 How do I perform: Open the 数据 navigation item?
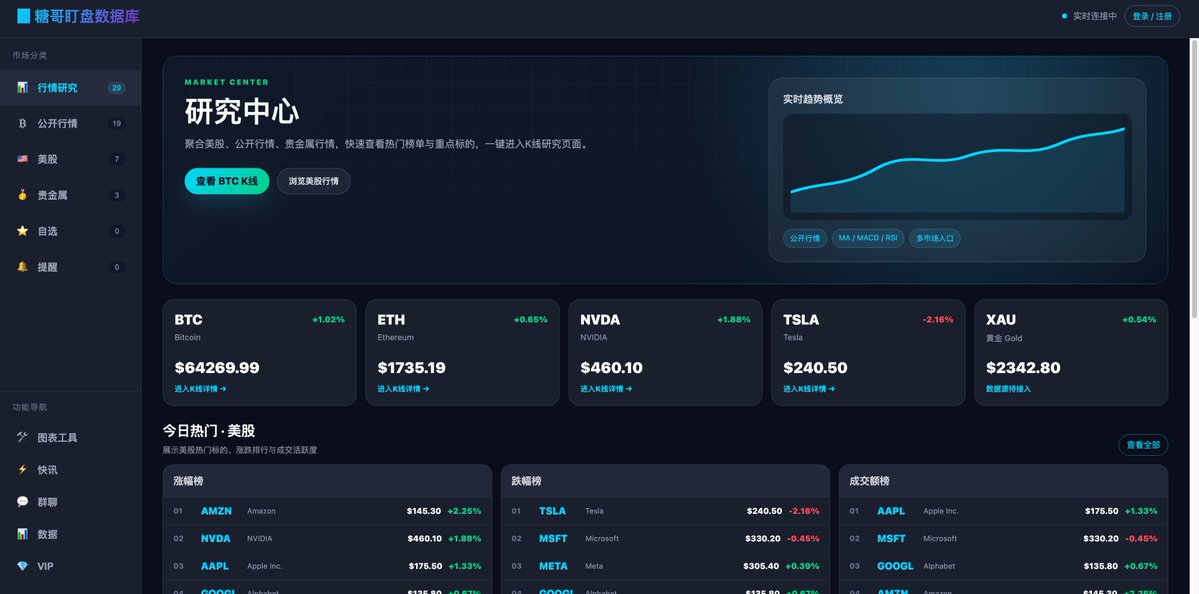pos(70,534)
